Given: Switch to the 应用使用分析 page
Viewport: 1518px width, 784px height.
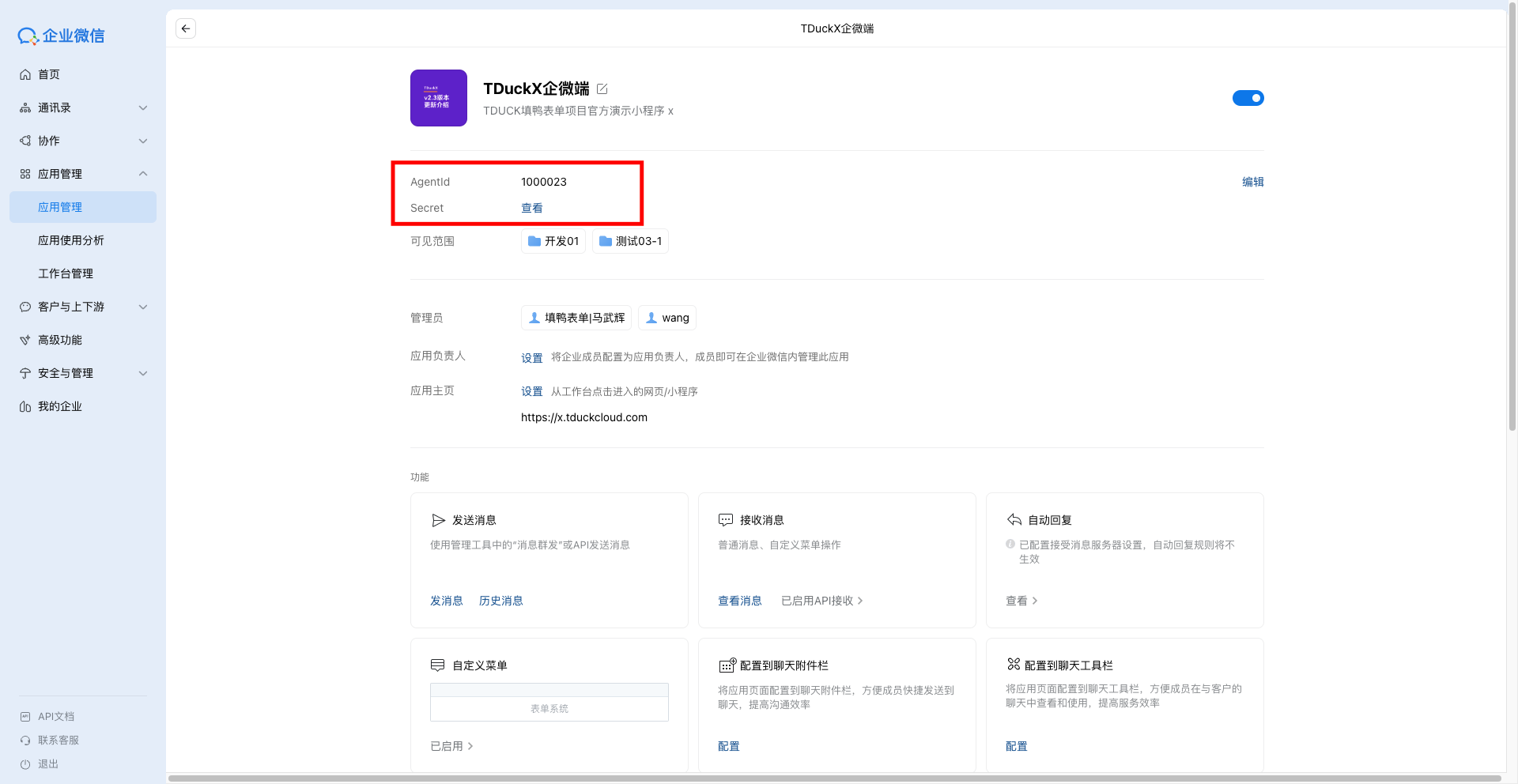Looking at the screenshot, I should (x=70, y=240).
